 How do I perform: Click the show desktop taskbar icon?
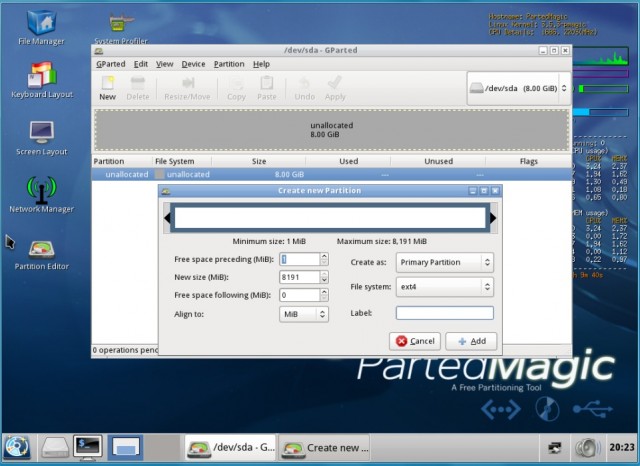[x=126, y=448]
